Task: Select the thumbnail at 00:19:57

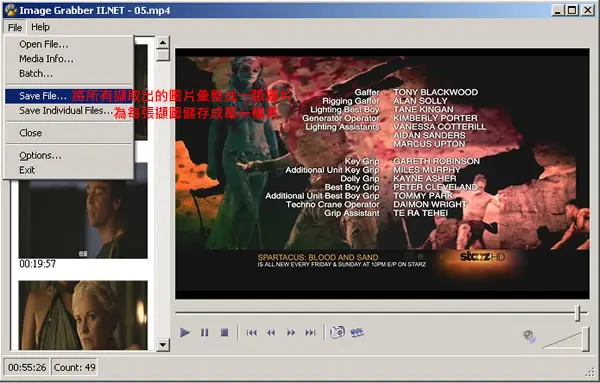Action: click(83, 214)
